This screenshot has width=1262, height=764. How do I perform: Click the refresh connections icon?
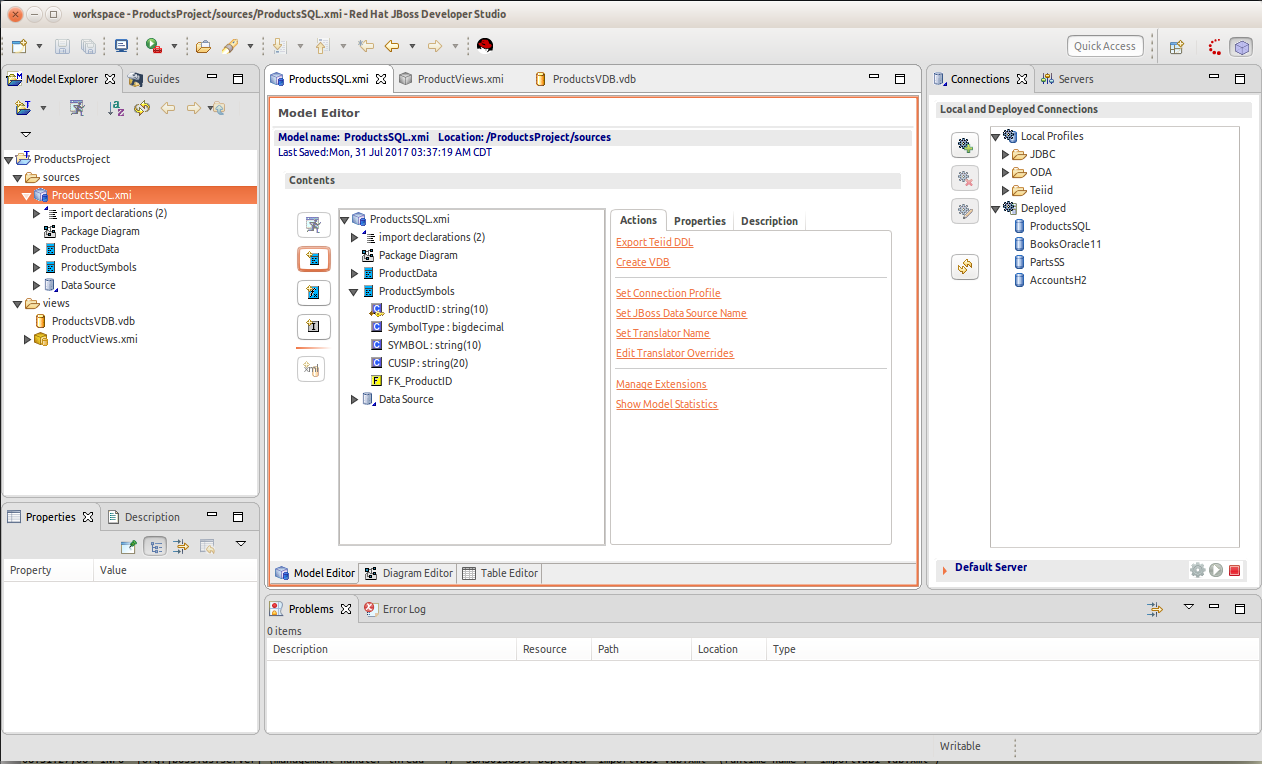[964, 267]
